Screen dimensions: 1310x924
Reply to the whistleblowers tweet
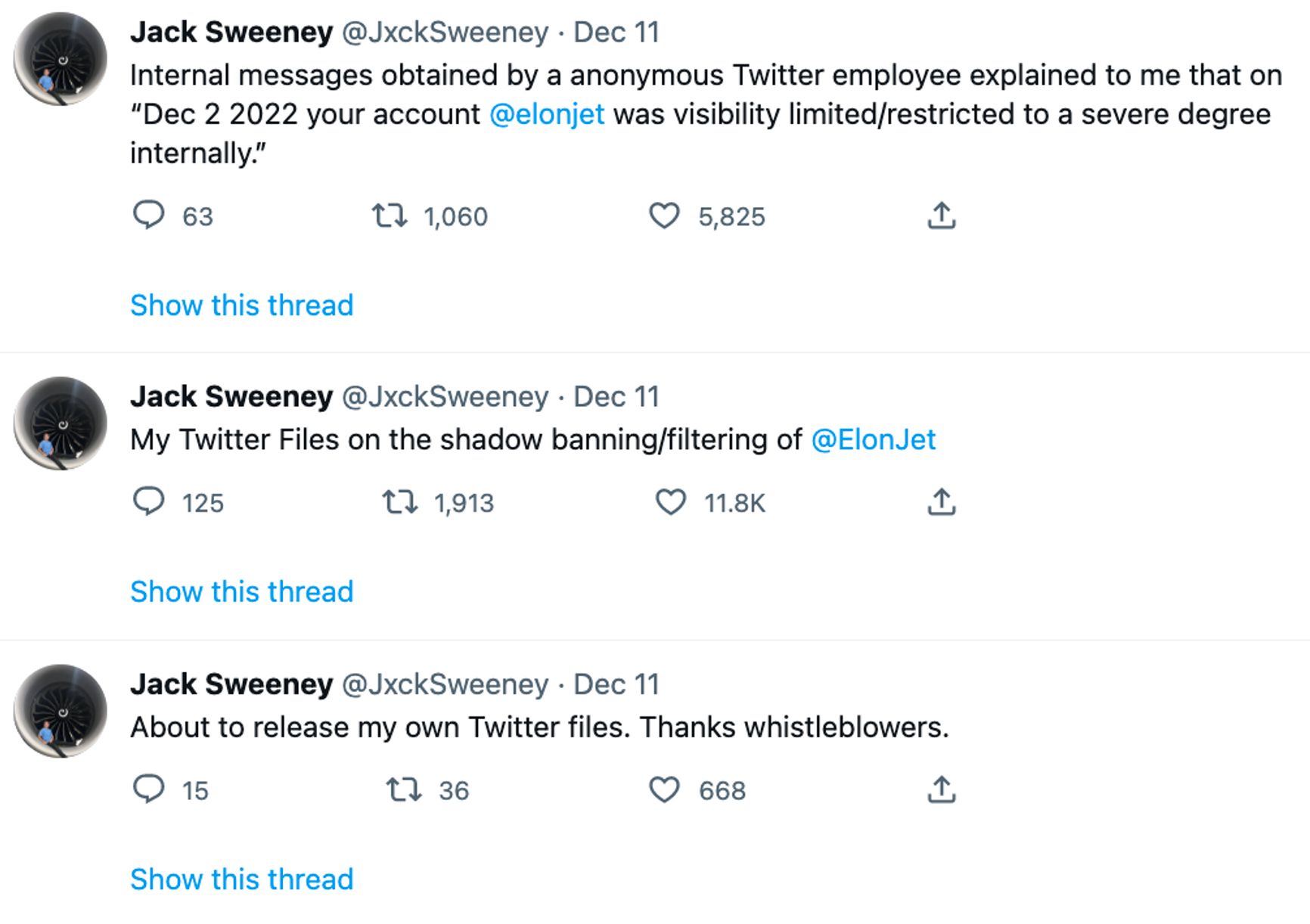pyautogui.click(x=149, y=789)
